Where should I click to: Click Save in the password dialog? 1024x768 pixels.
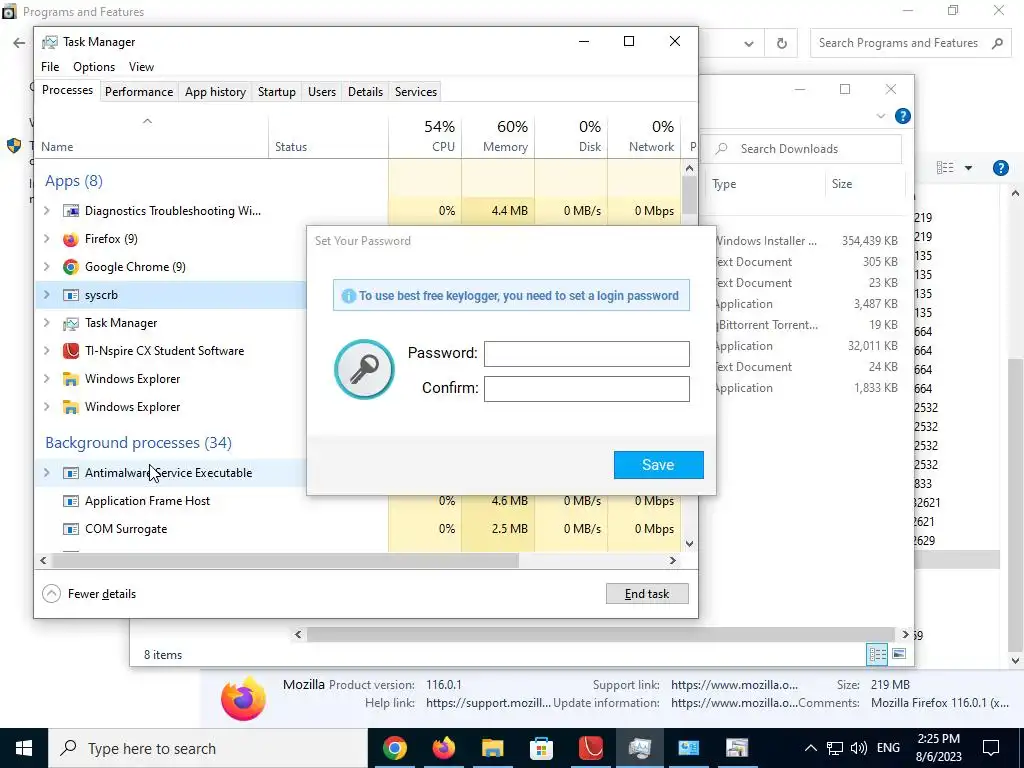click(658, 465)
